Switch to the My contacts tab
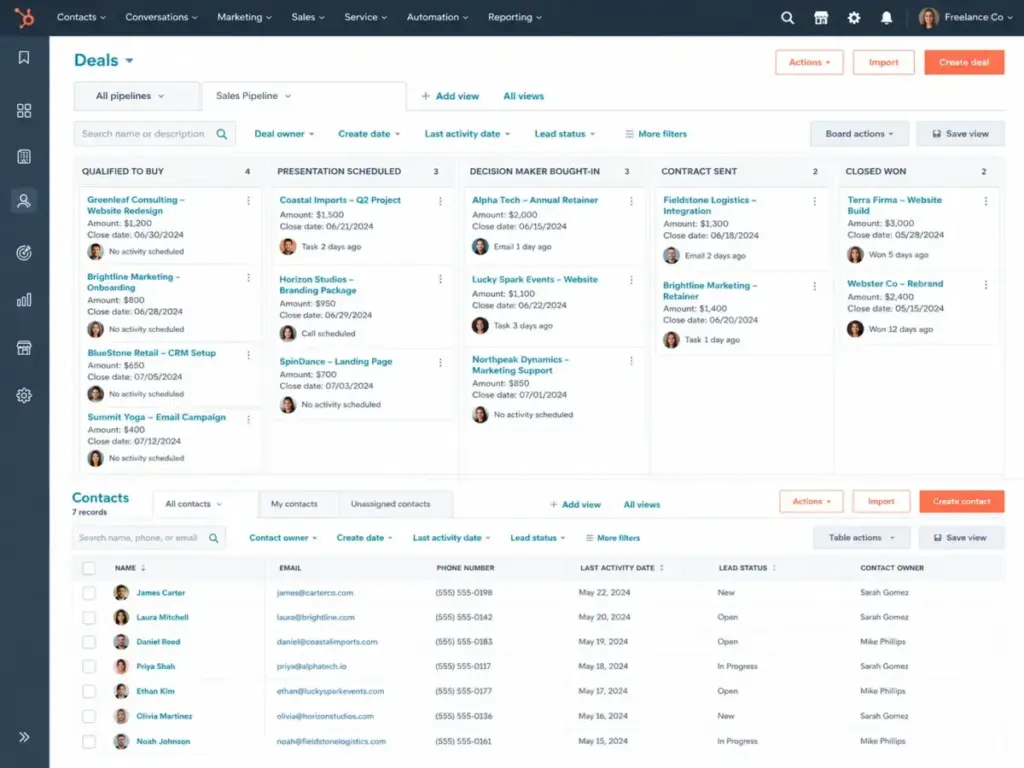Viewport: 1024px width, 768px height. tap(295, 504)
